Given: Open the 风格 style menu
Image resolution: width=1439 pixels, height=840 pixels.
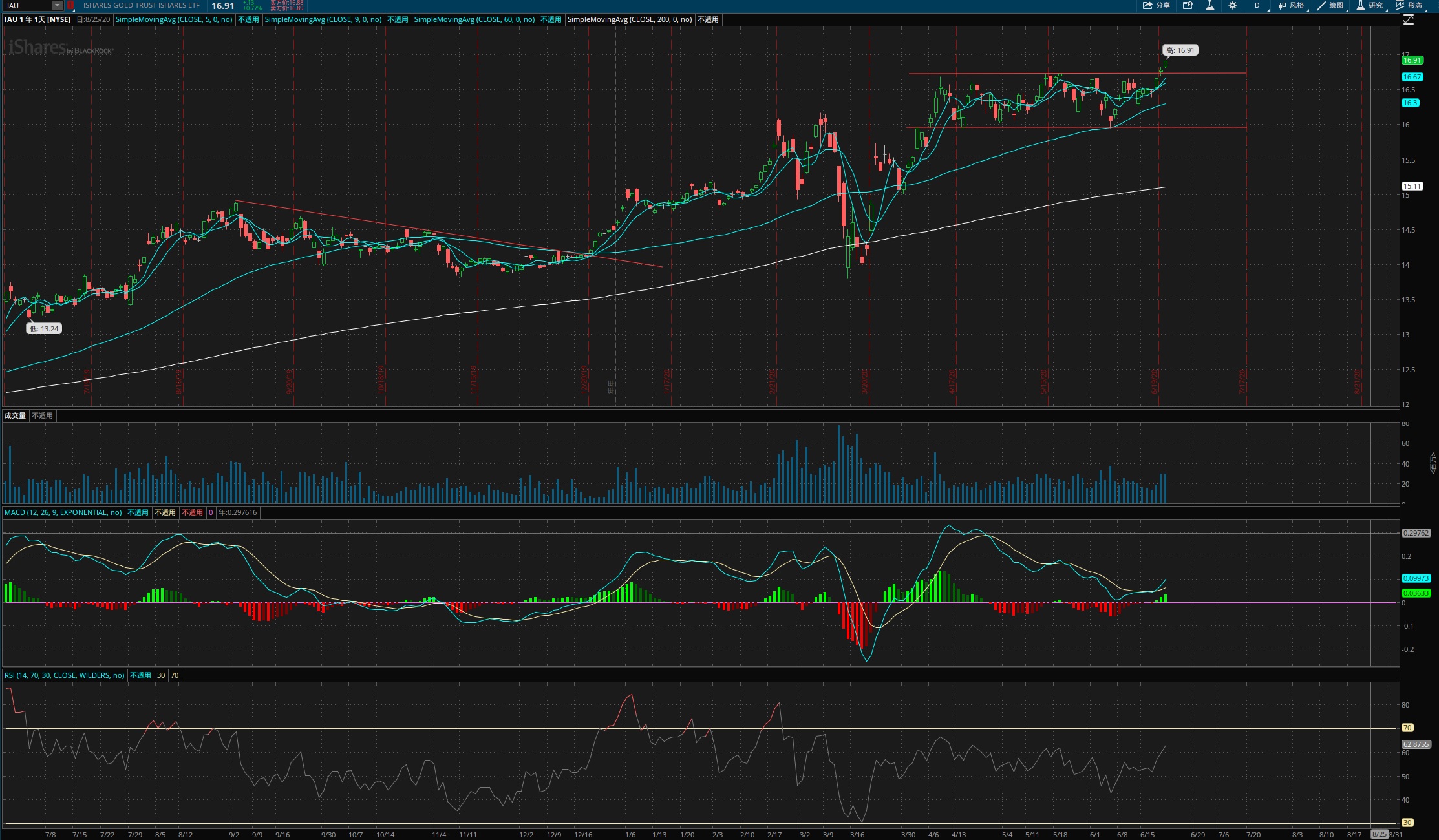Looking at the screenshot, I should [1291, 5].
